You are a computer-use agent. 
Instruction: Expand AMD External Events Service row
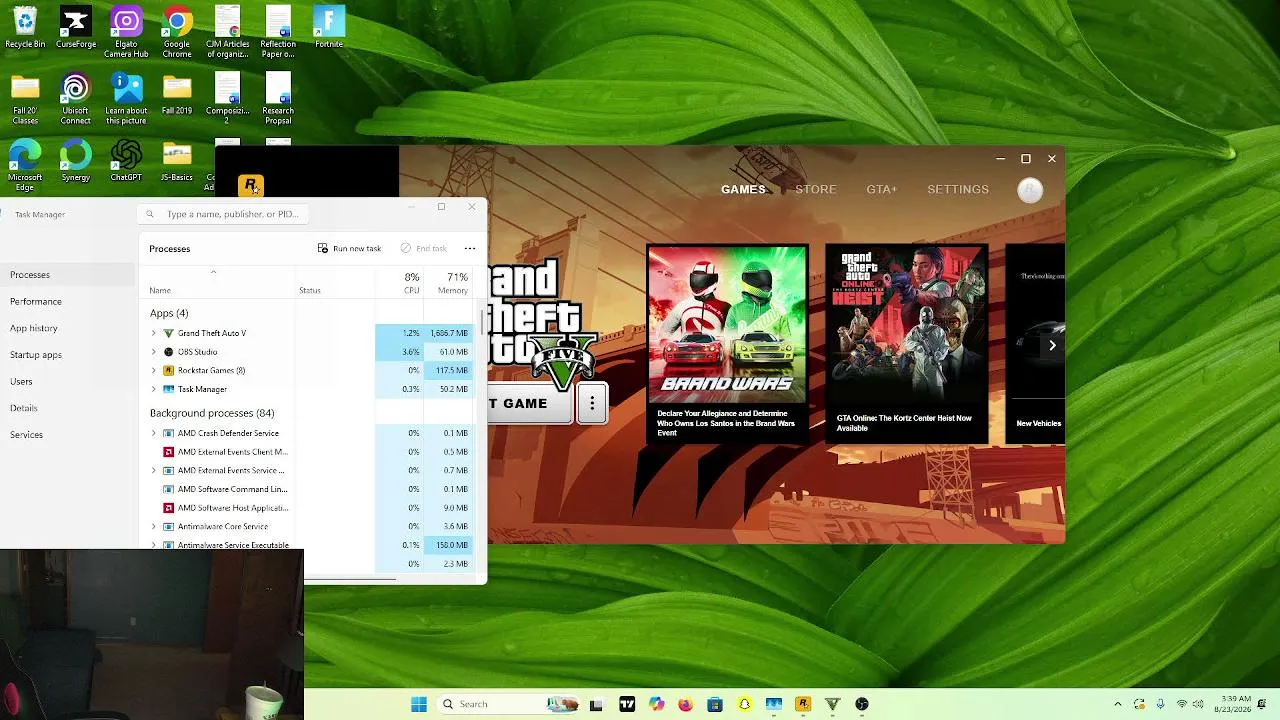[x=153, y=470]
